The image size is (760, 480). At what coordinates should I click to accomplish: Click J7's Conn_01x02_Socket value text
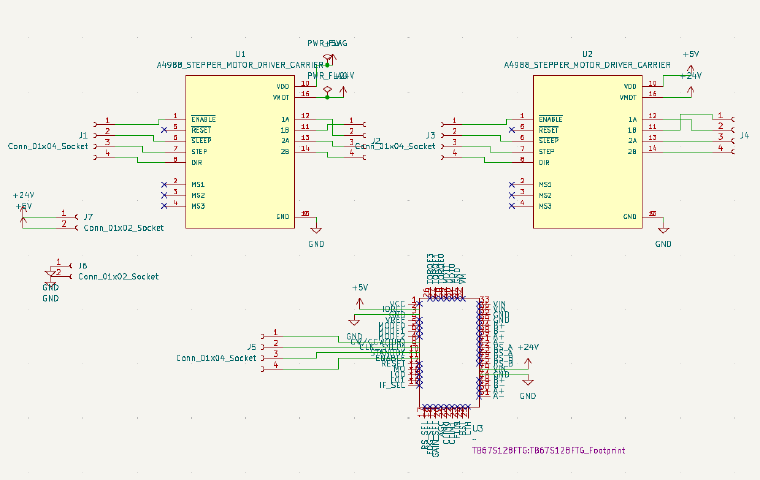[124, 228]
